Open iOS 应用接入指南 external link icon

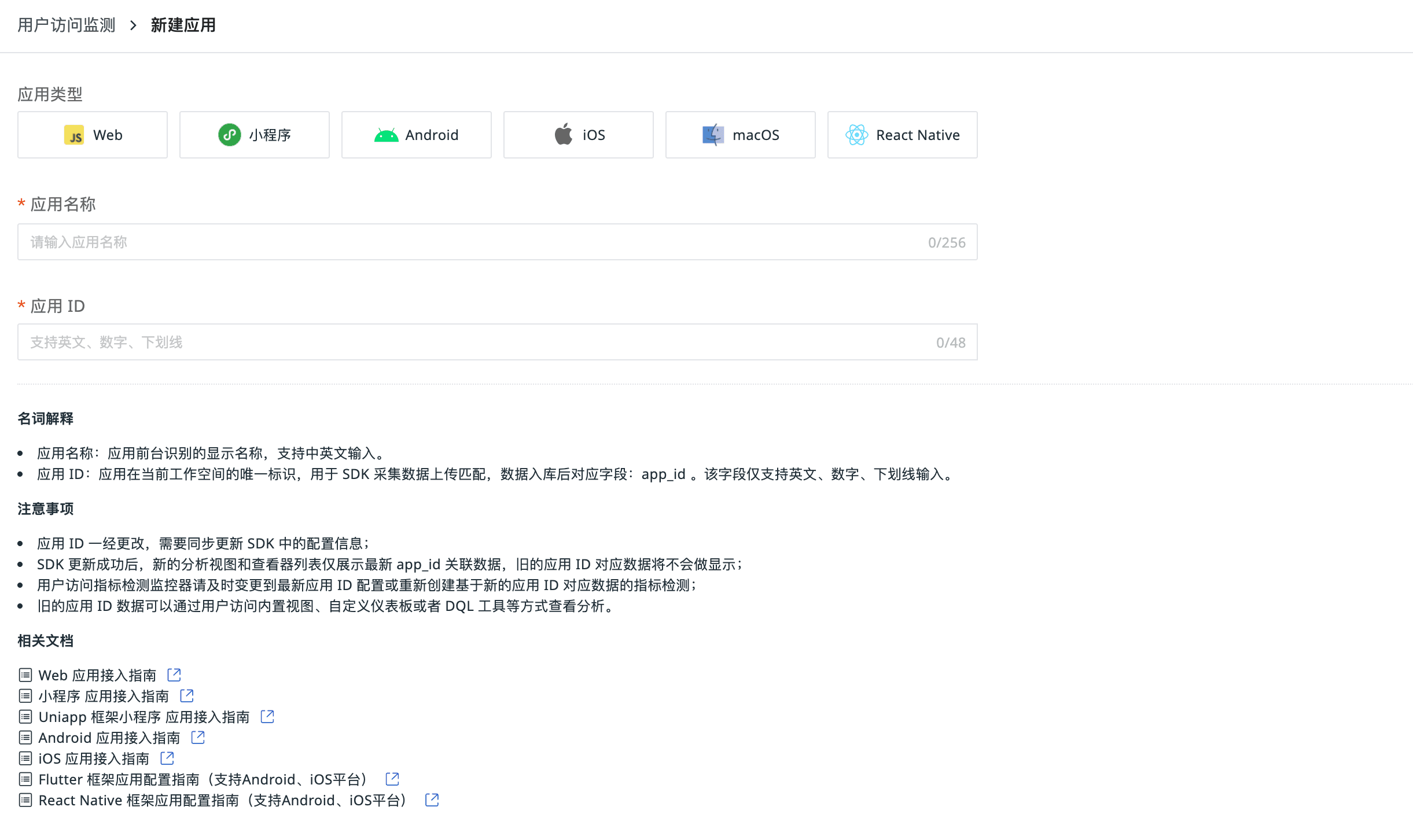(x=167, y=758)
